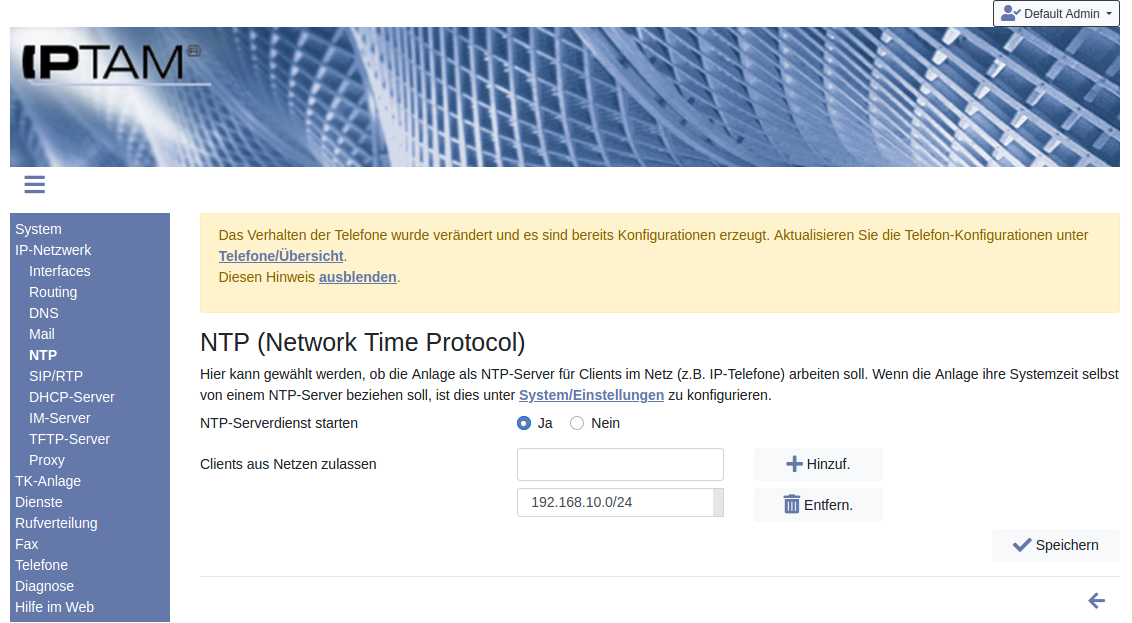Save settings with Speichern button
The width and height of the screenshot is (1132, 623).
coord(1055,545)
